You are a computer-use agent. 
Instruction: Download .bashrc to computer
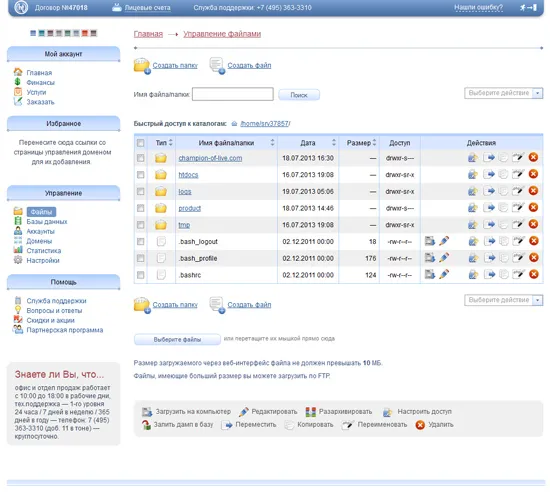tap(430, 274)
